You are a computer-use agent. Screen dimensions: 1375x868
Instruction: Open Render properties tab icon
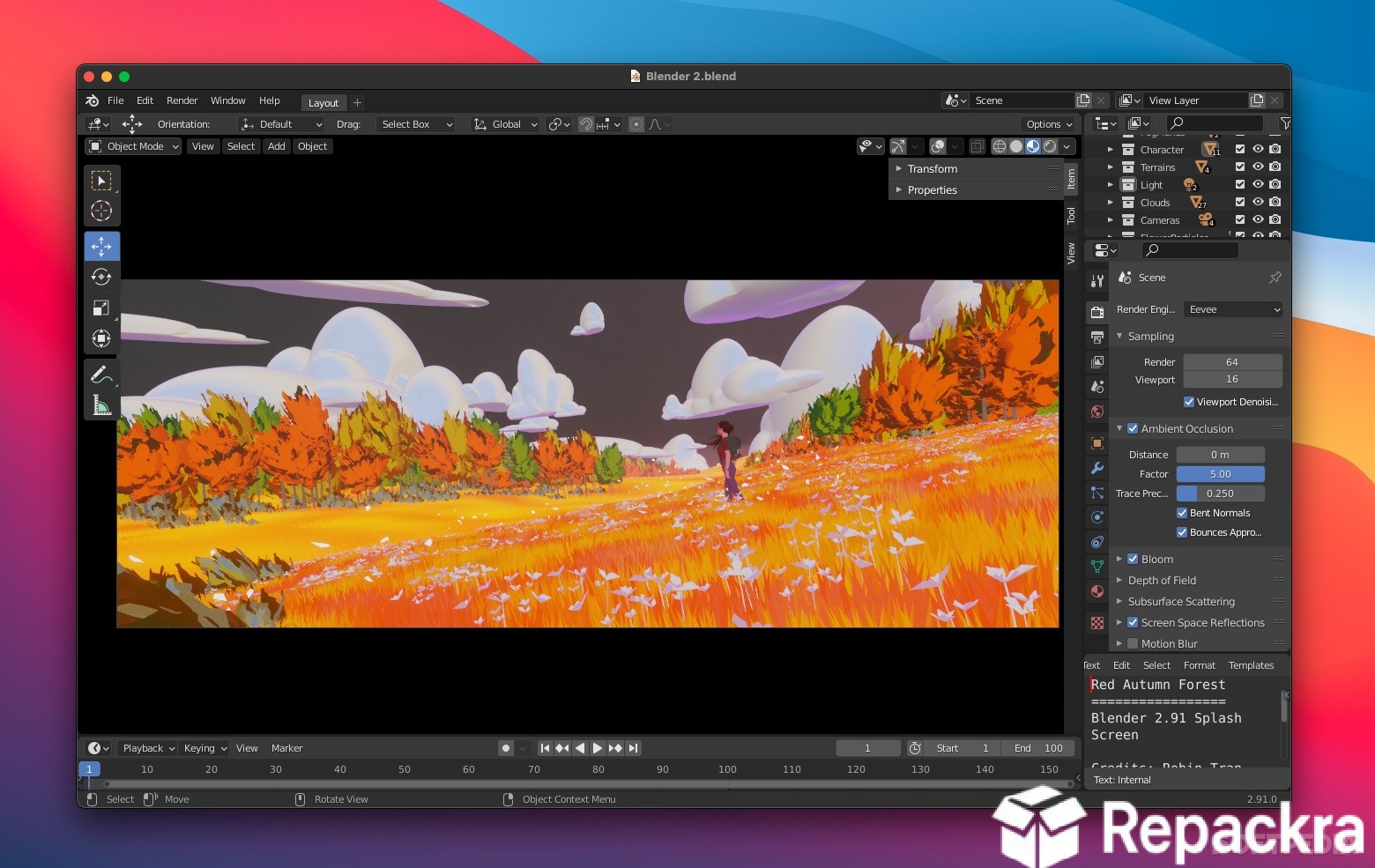[1097, 312]
